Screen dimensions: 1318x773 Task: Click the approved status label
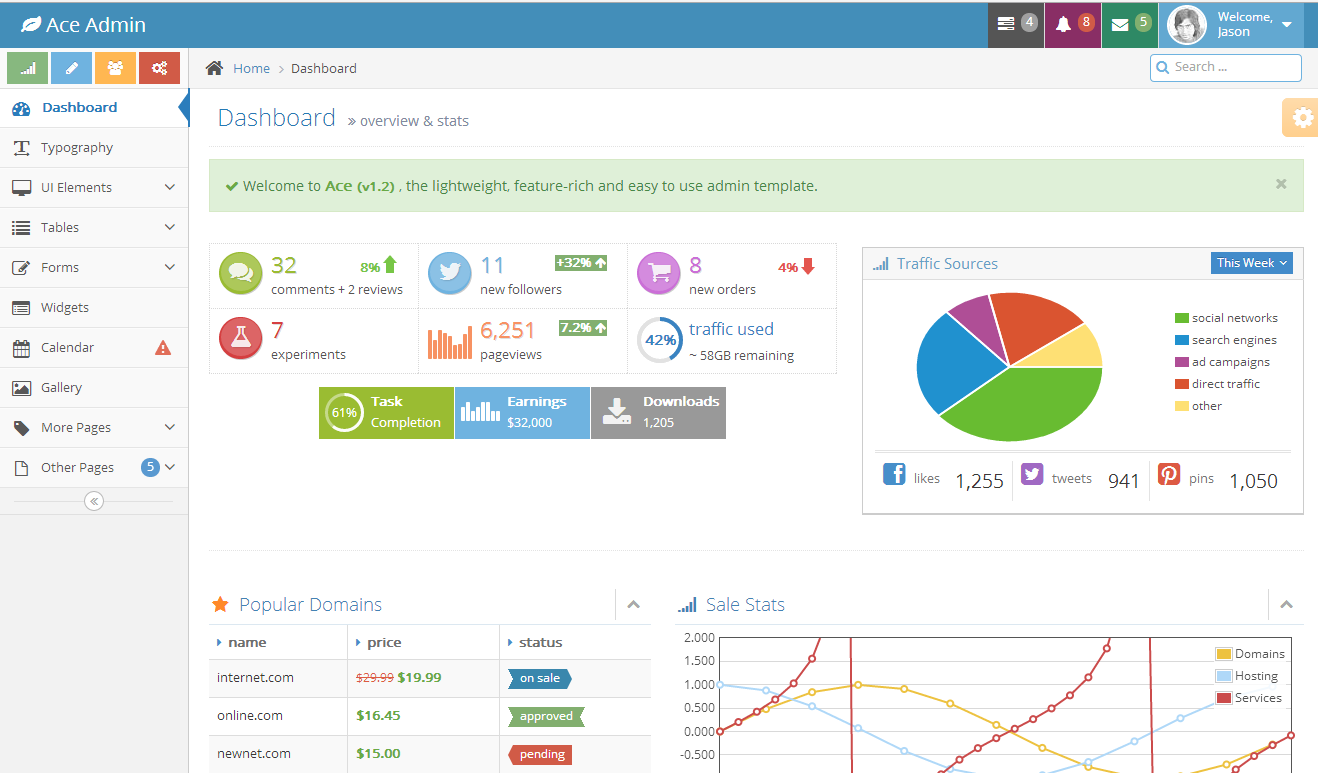[546, 716]
